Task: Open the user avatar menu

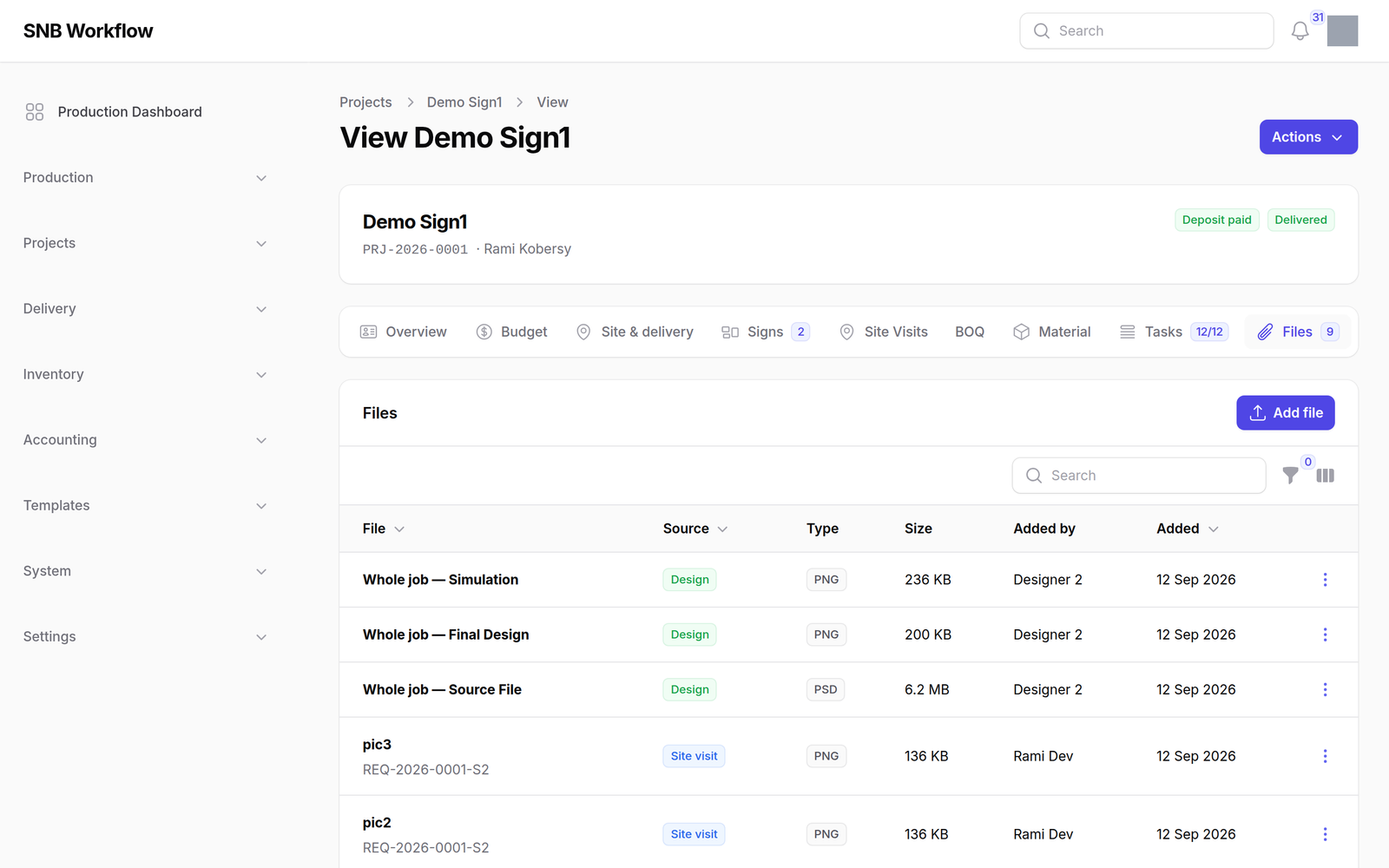Action: 1342,31
